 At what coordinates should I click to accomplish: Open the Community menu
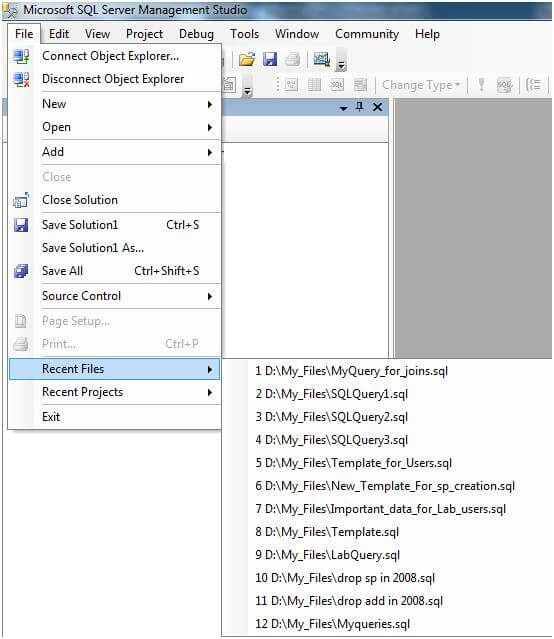coord(367,34)
